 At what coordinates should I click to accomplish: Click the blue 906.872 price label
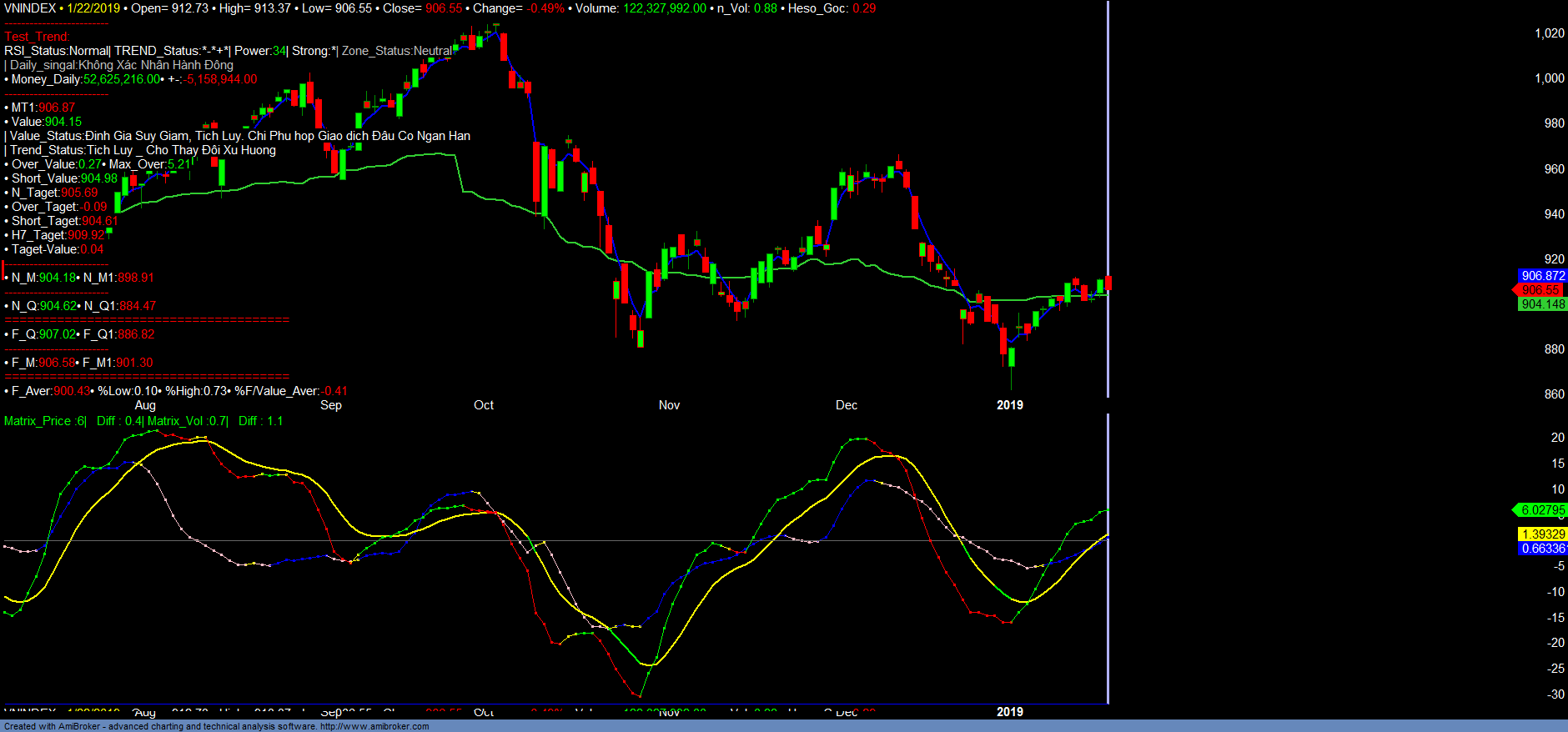(x=1542, y=276)
